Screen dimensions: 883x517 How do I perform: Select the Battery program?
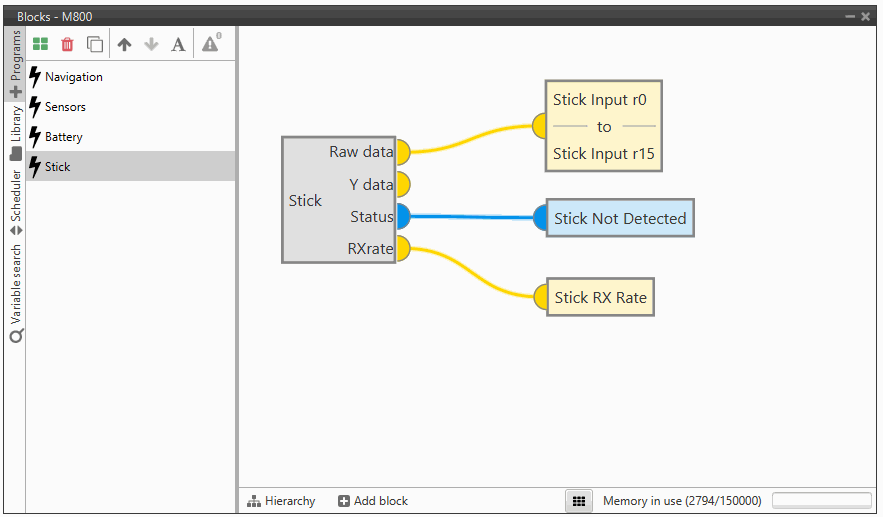point(64,137)
